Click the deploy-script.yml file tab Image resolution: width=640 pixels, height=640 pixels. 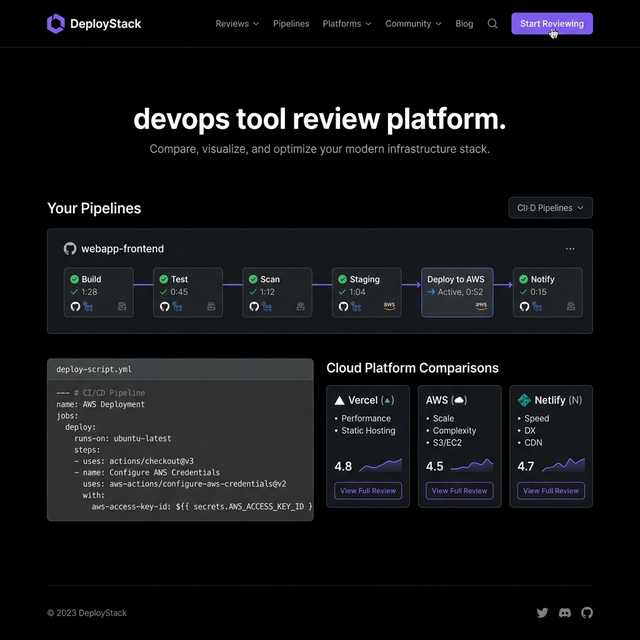coord(94,369)
